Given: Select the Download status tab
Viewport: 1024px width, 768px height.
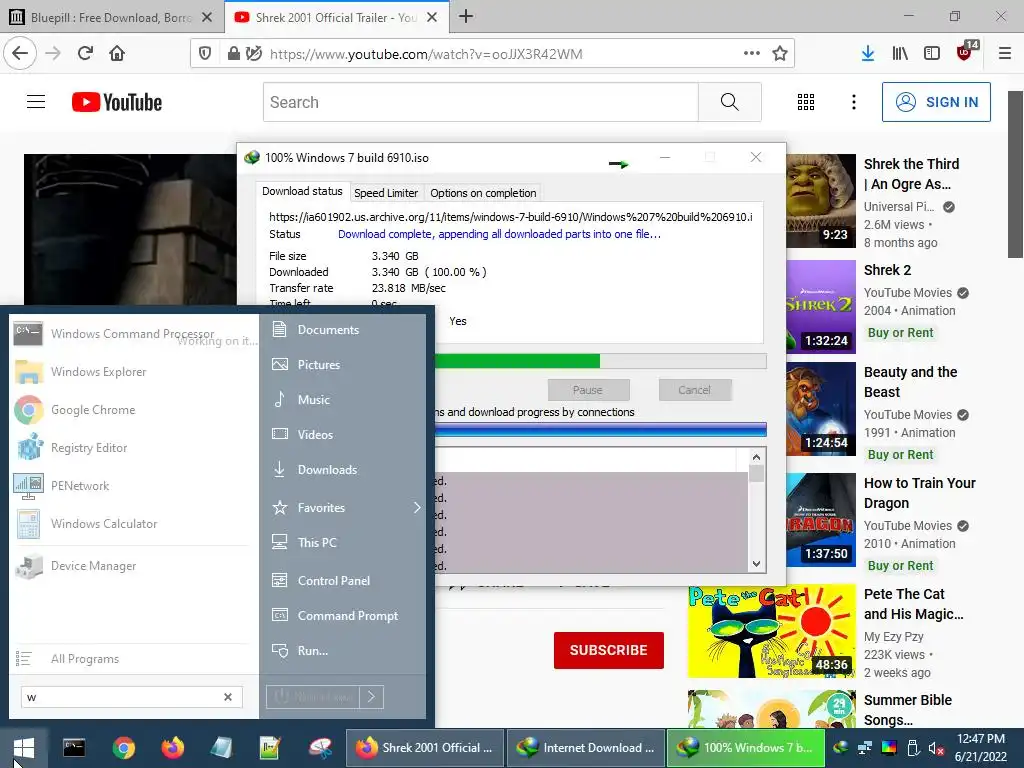Looking at the screenshot, I should (x=302, y=191).
